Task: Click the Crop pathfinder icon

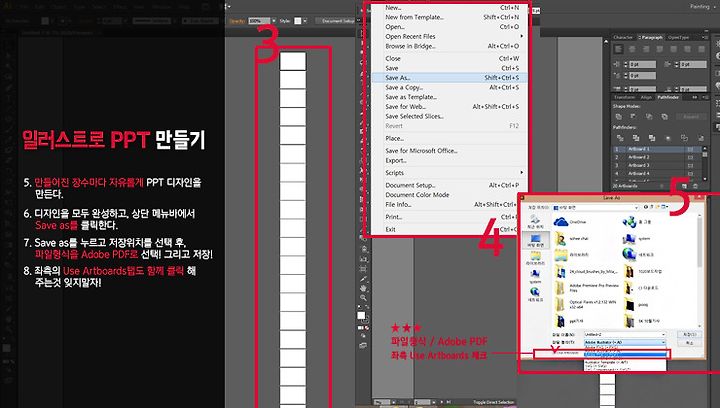Action: tap(668, 138)
